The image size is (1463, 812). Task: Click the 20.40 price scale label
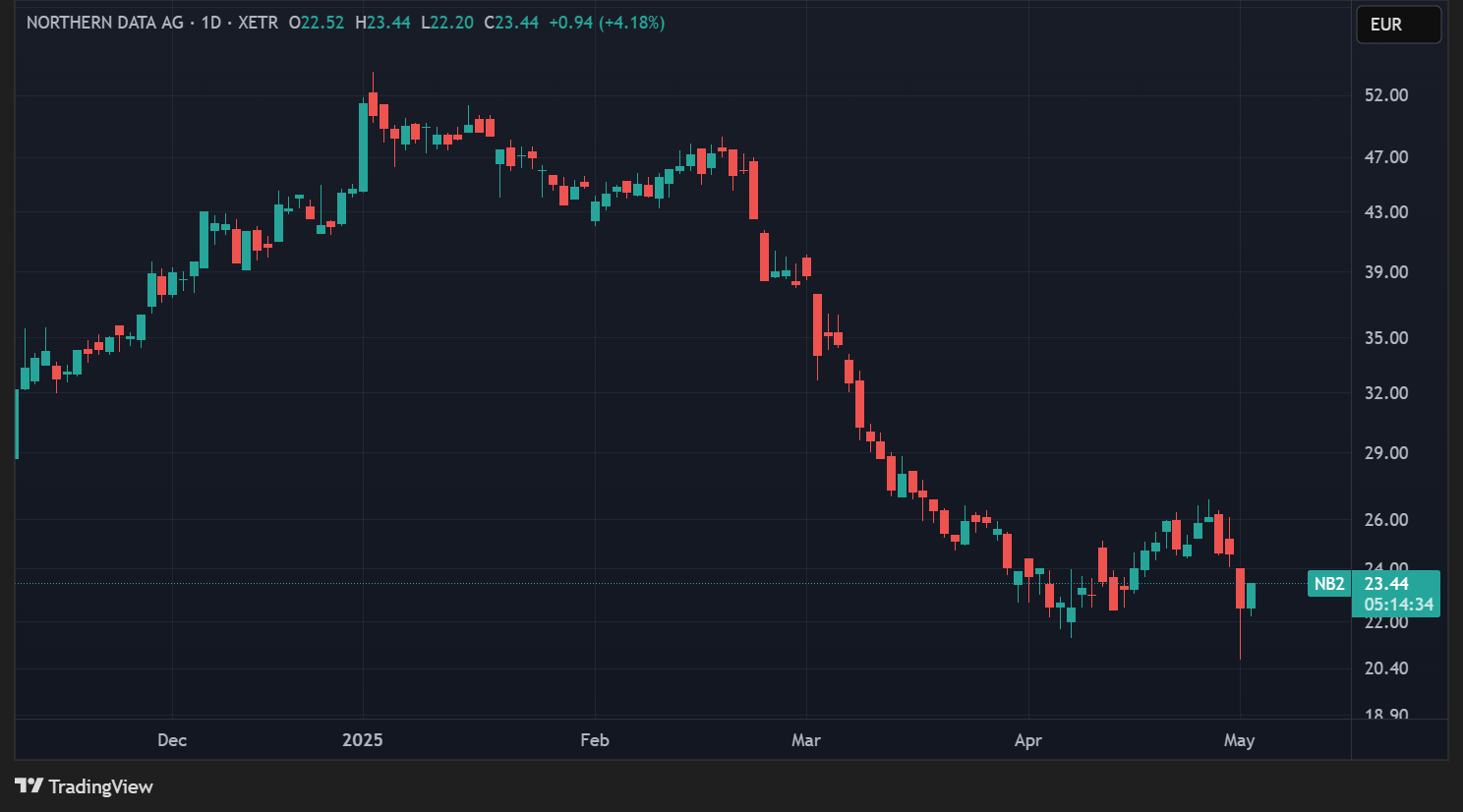tap(1386, 668)
